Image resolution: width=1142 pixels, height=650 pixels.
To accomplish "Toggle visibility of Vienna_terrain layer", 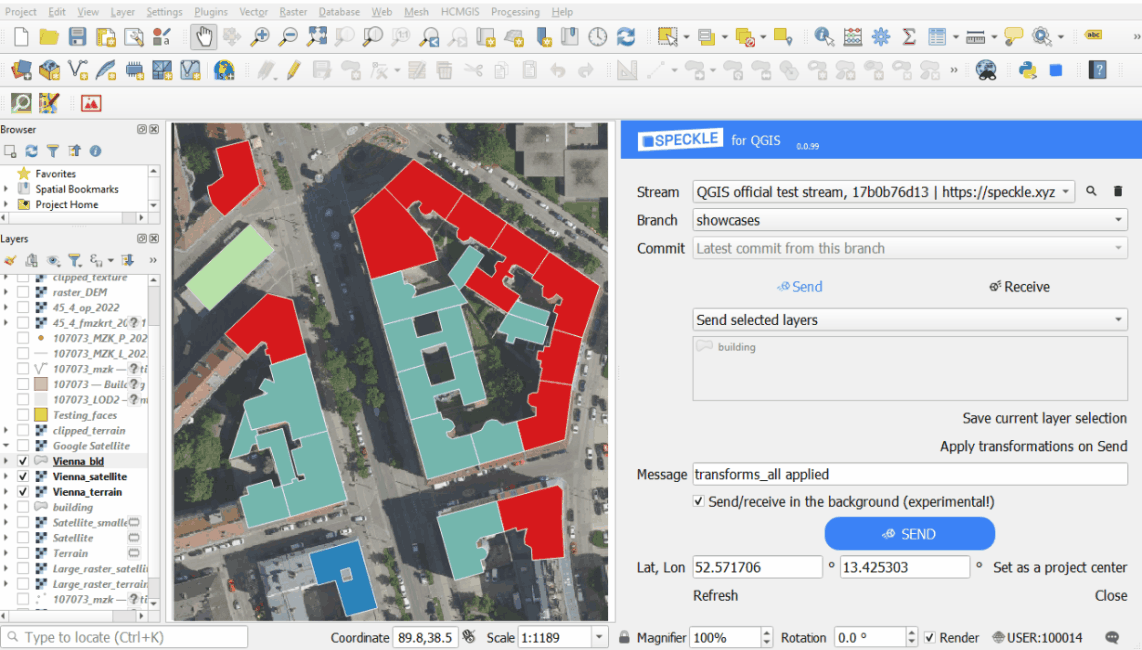I will [23, 492].
